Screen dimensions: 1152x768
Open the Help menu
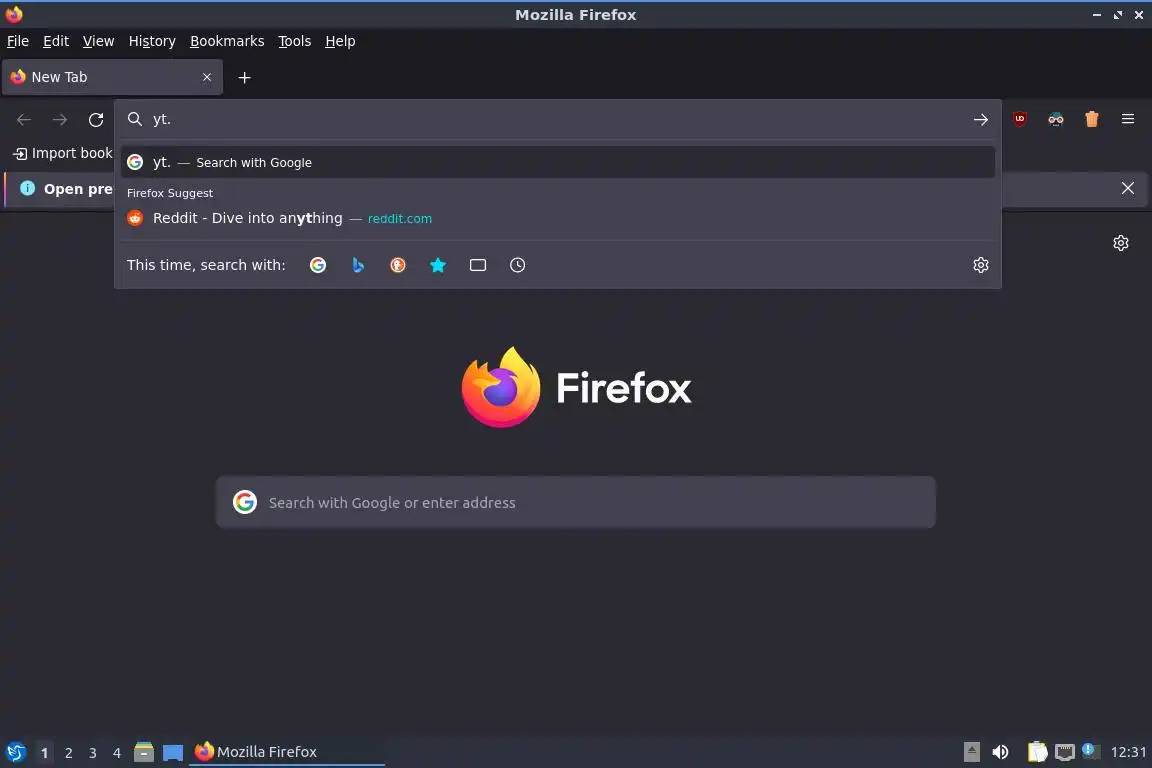pyautogui.click(x=340, y=41)
